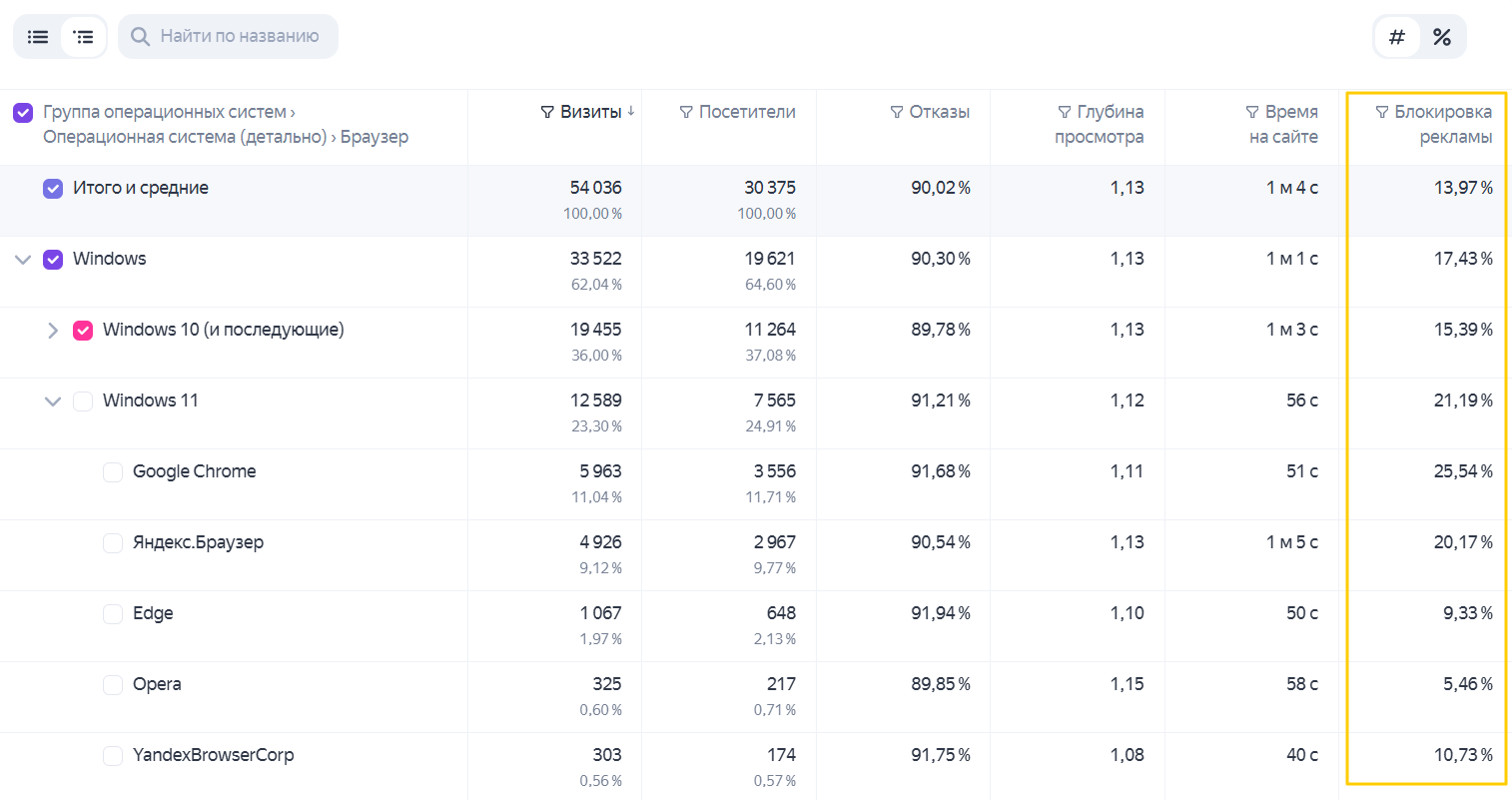Open filter icon for Блокировка рекламы column
1512x800 pixels.
pos(1382,112)
